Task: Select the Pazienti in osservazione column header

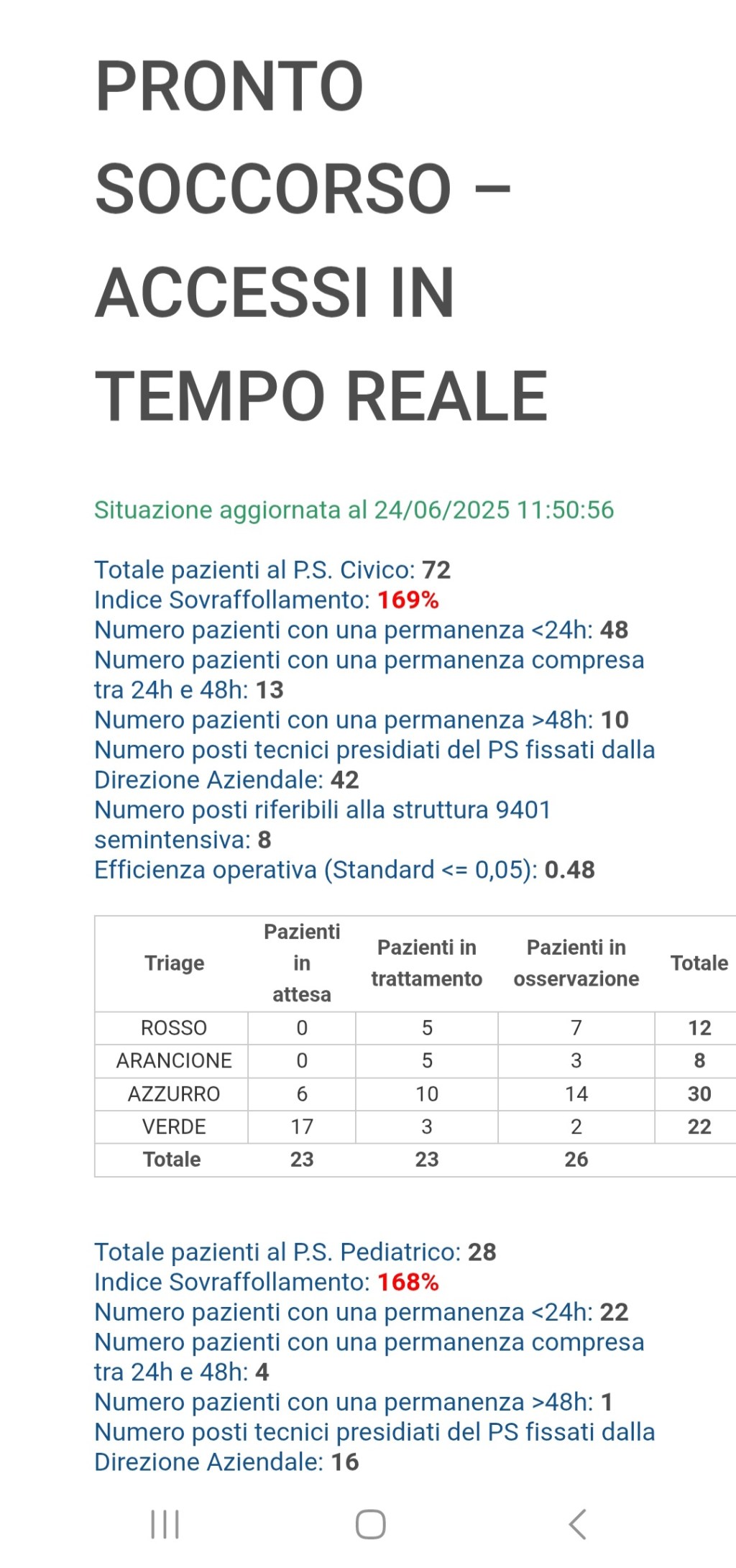Action: click(576, 963)
